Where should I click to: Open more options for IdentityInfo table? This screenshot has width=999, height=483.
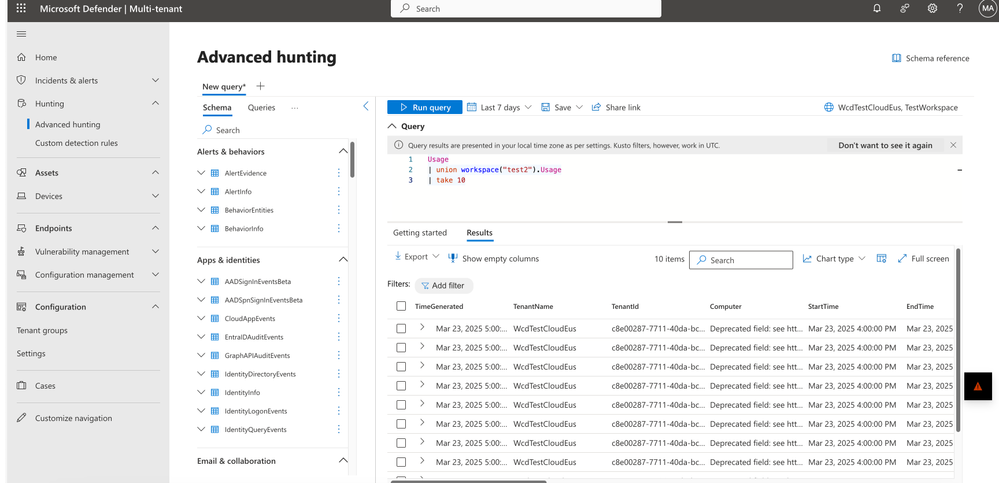pyautogui.click(x=338, y=392)
